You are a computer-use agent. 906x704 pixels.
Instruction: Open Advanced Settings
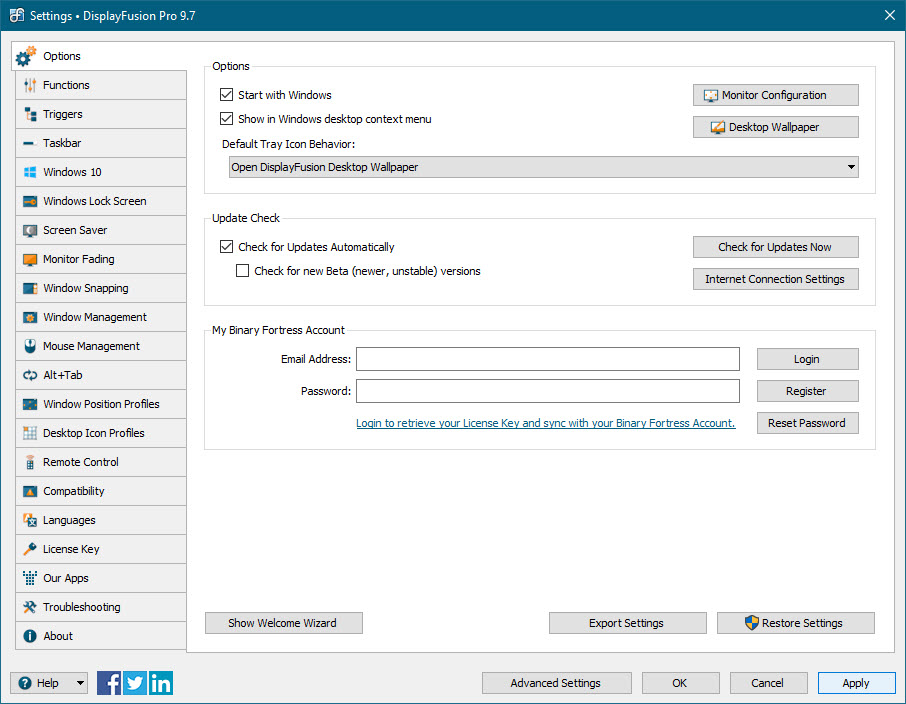(556, 683)
